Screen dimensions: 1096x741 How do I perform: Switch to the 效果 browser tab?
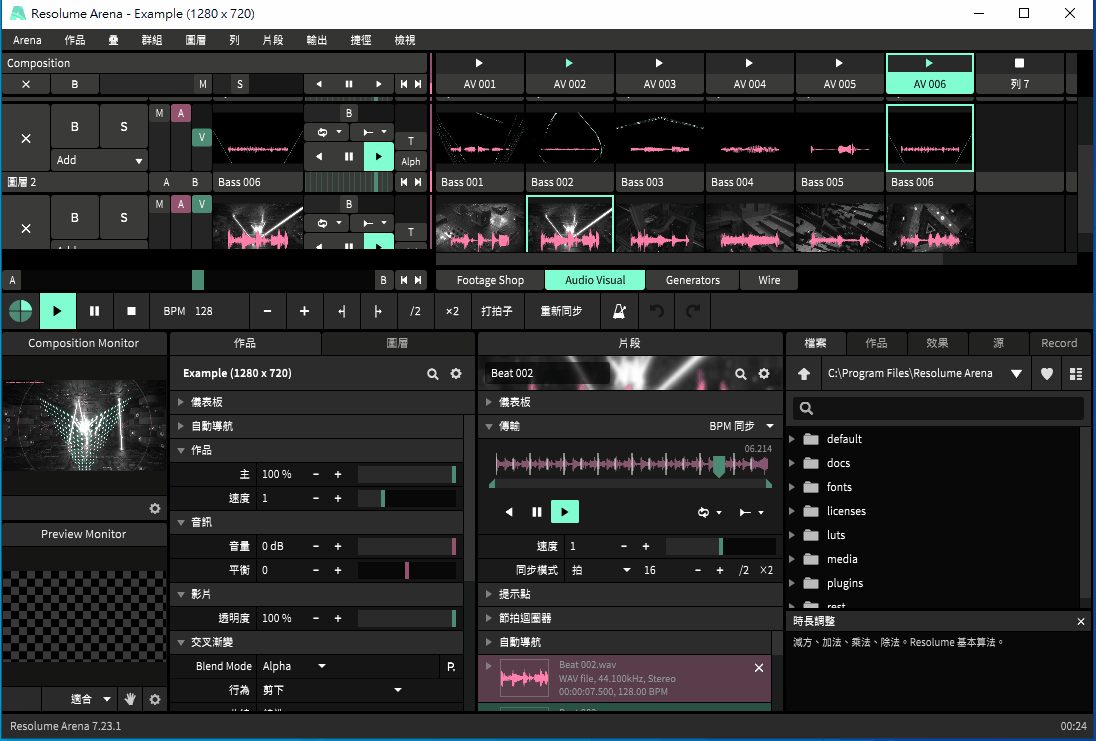click(937, 343)
